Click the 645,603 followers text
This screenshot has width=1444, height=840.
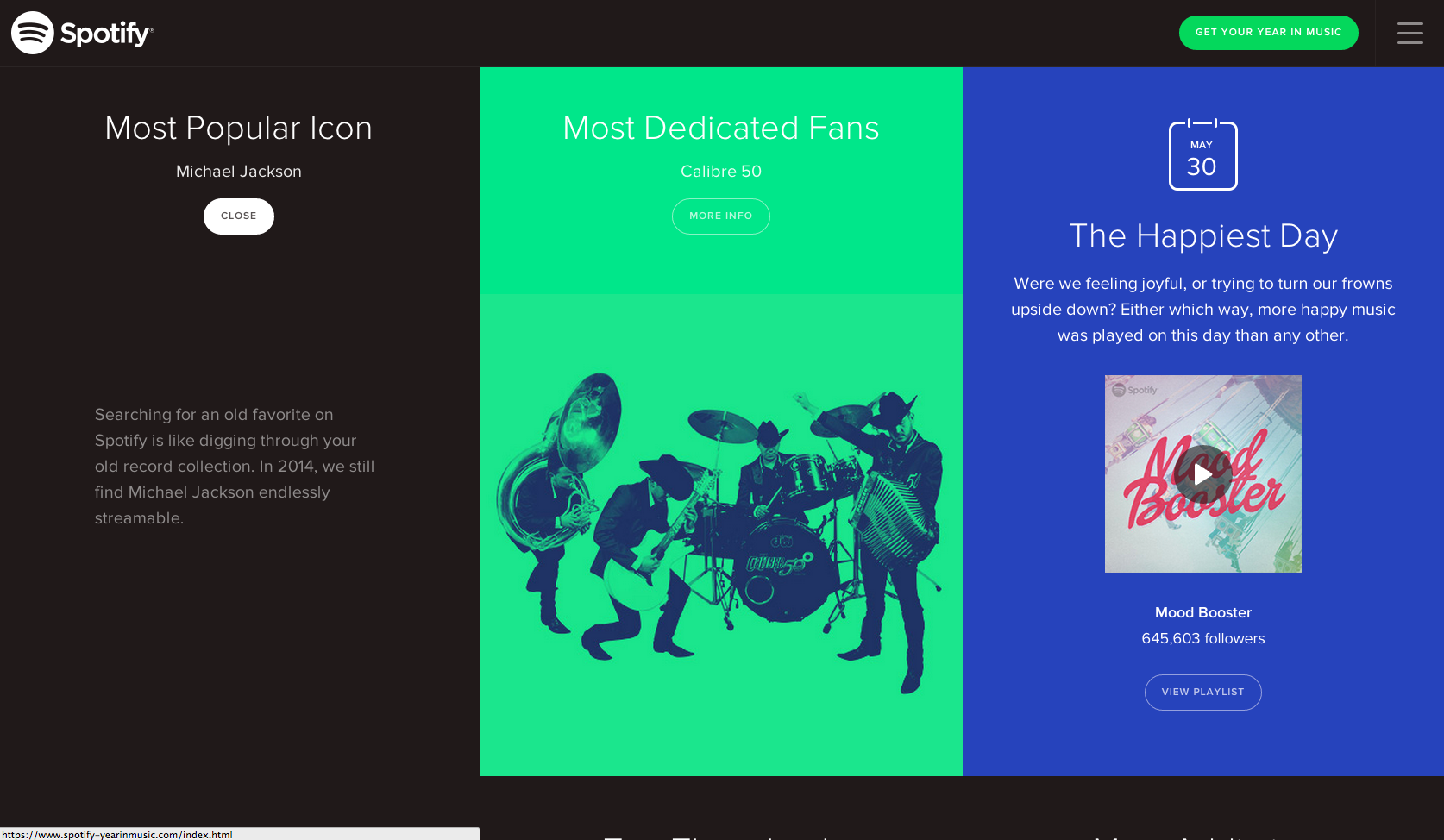[x=1203, y=638]
